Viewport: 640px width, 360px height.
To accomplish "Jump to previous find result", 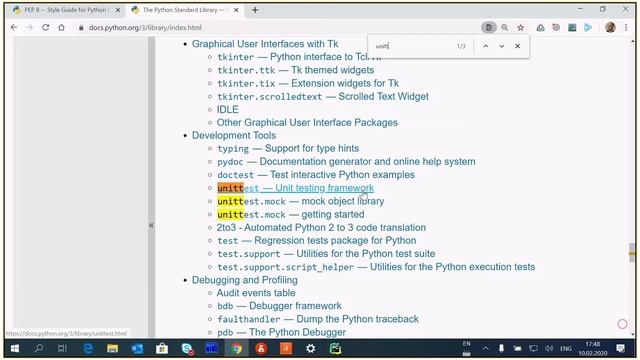I will tap(486, 46).
